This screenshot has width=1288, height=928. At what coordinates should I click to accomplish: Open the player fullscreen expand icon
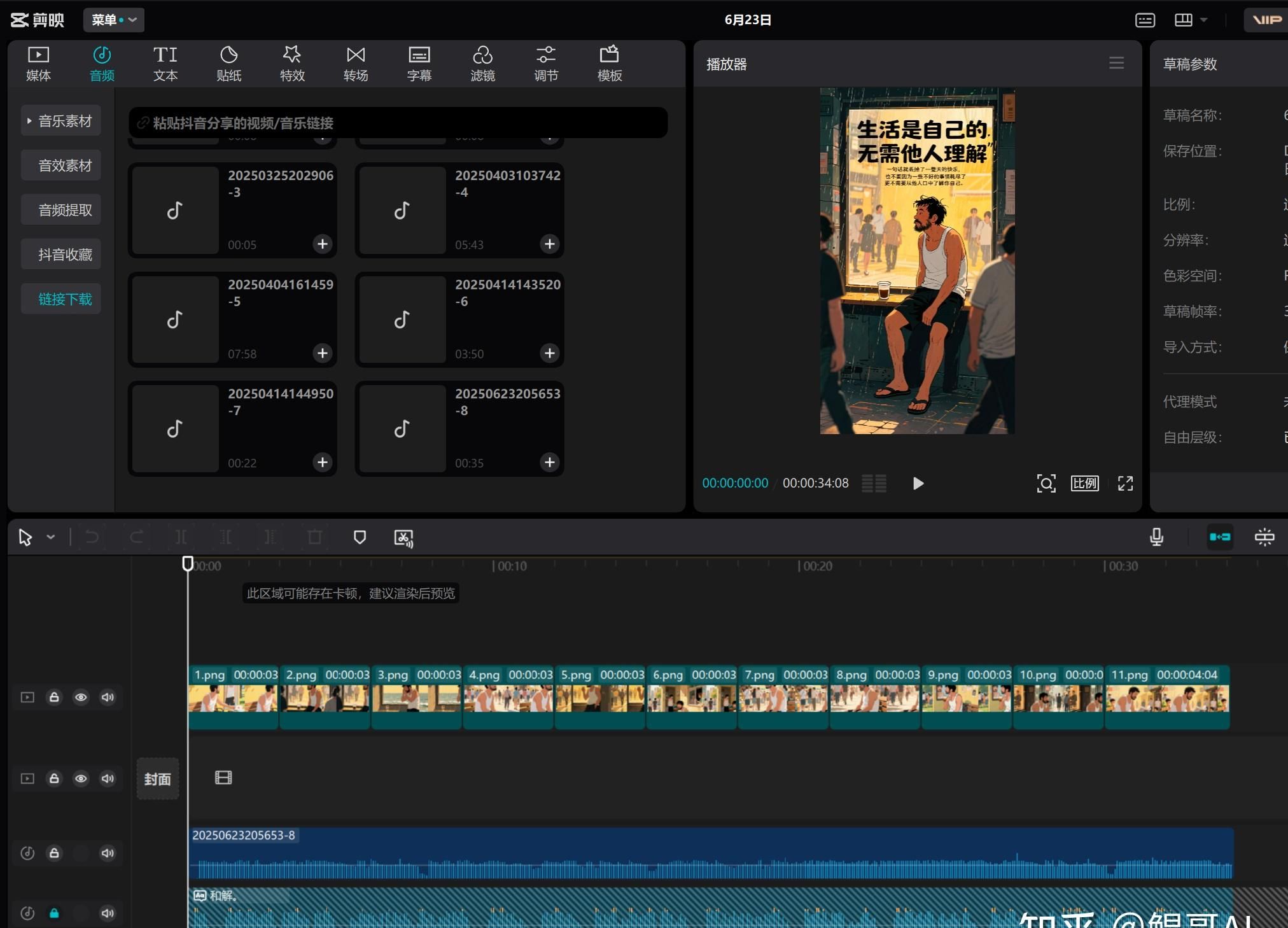[1125, 483]
